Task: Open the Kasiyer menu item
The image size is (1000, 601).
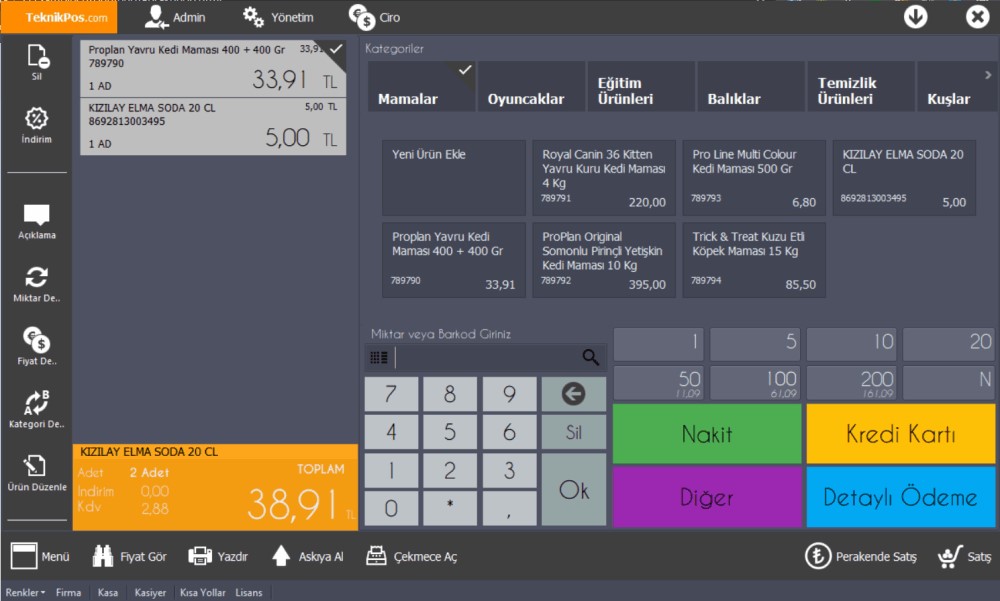Action: point(150,593)
